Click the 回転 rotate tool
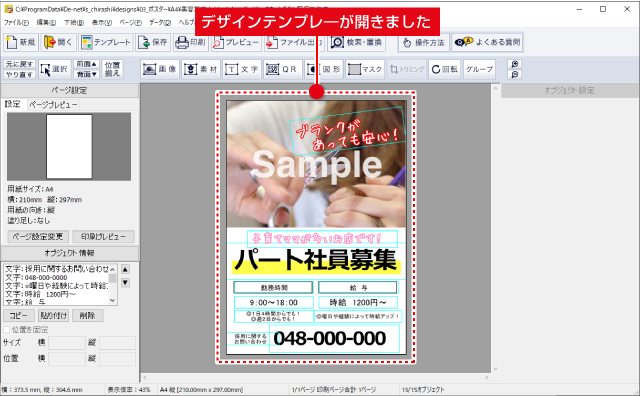Screen dimensions: 640x396 (444, 69)
